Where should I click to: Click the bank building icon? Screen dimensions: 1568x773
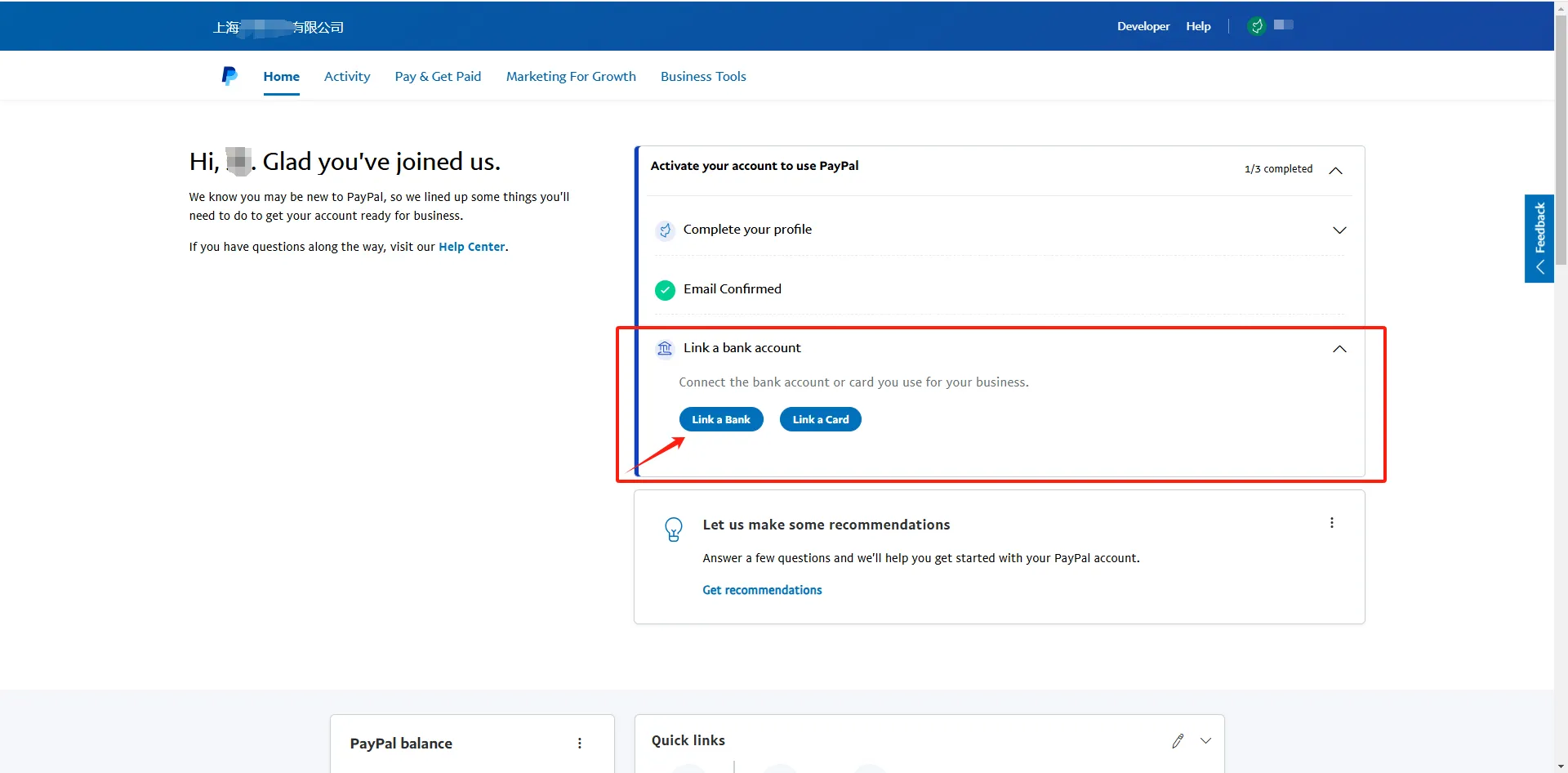665,349
